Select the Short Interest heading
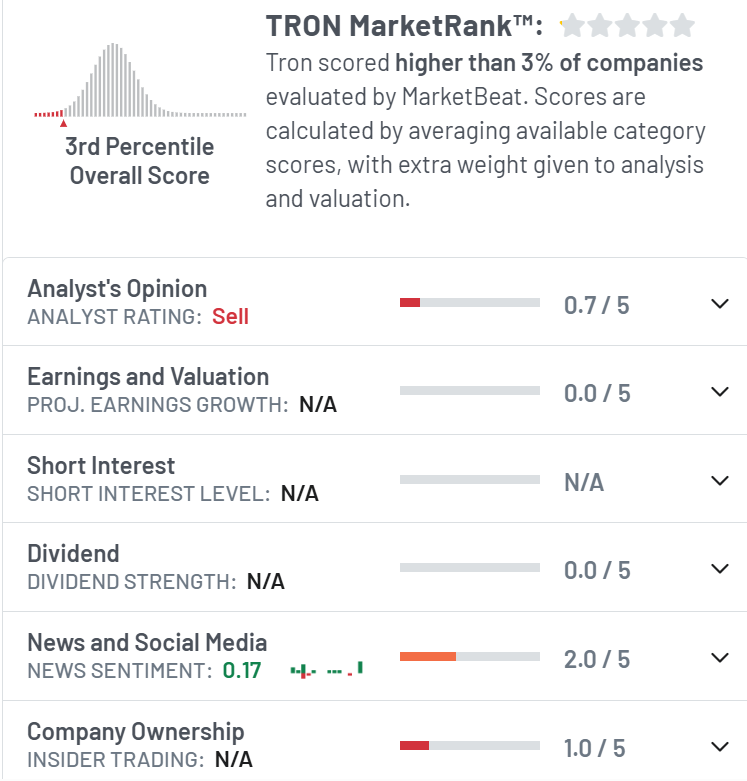 coord(101,466)
